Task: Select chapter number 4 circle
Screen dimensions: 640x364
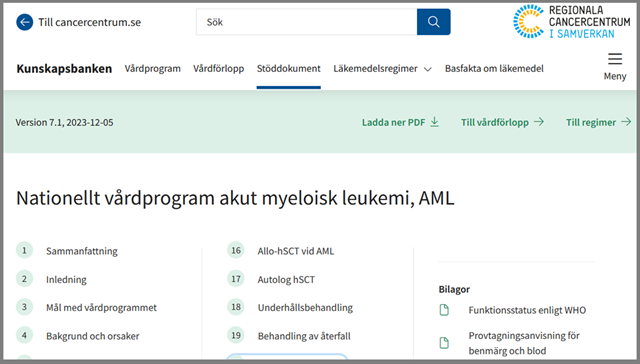Action: tap(24, 335)
